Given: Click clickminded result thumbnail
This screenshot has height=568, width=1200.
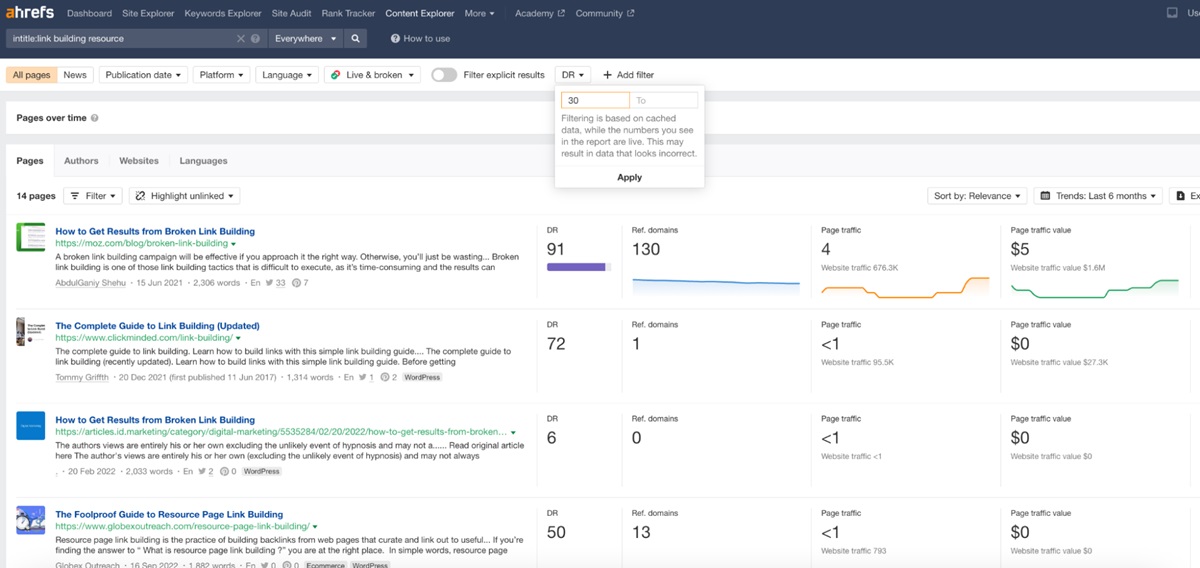Looking at the screenshot, I should (31, 332).
